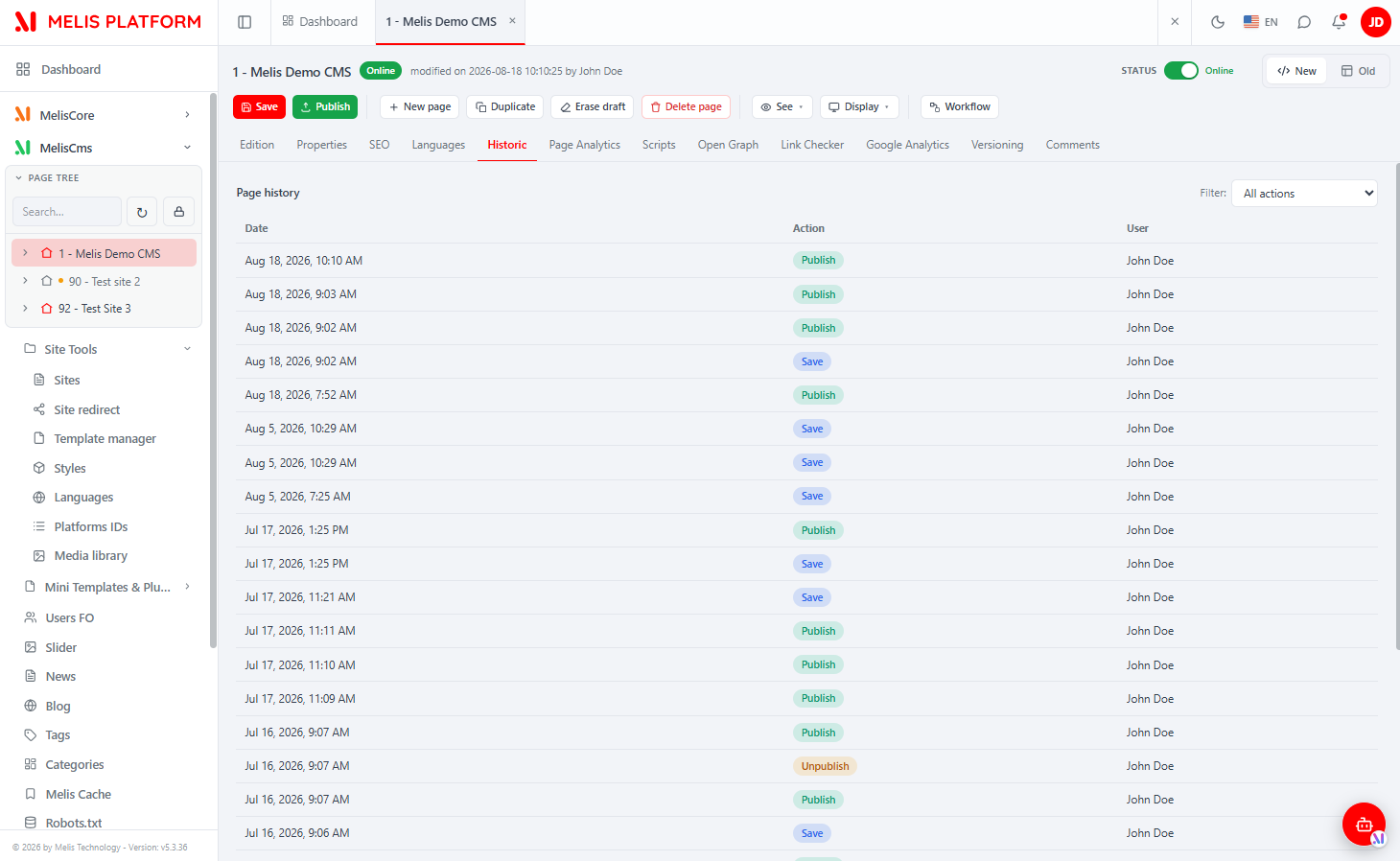Open the Versioning tab
Screen dimensions: 1400x861
997,145
